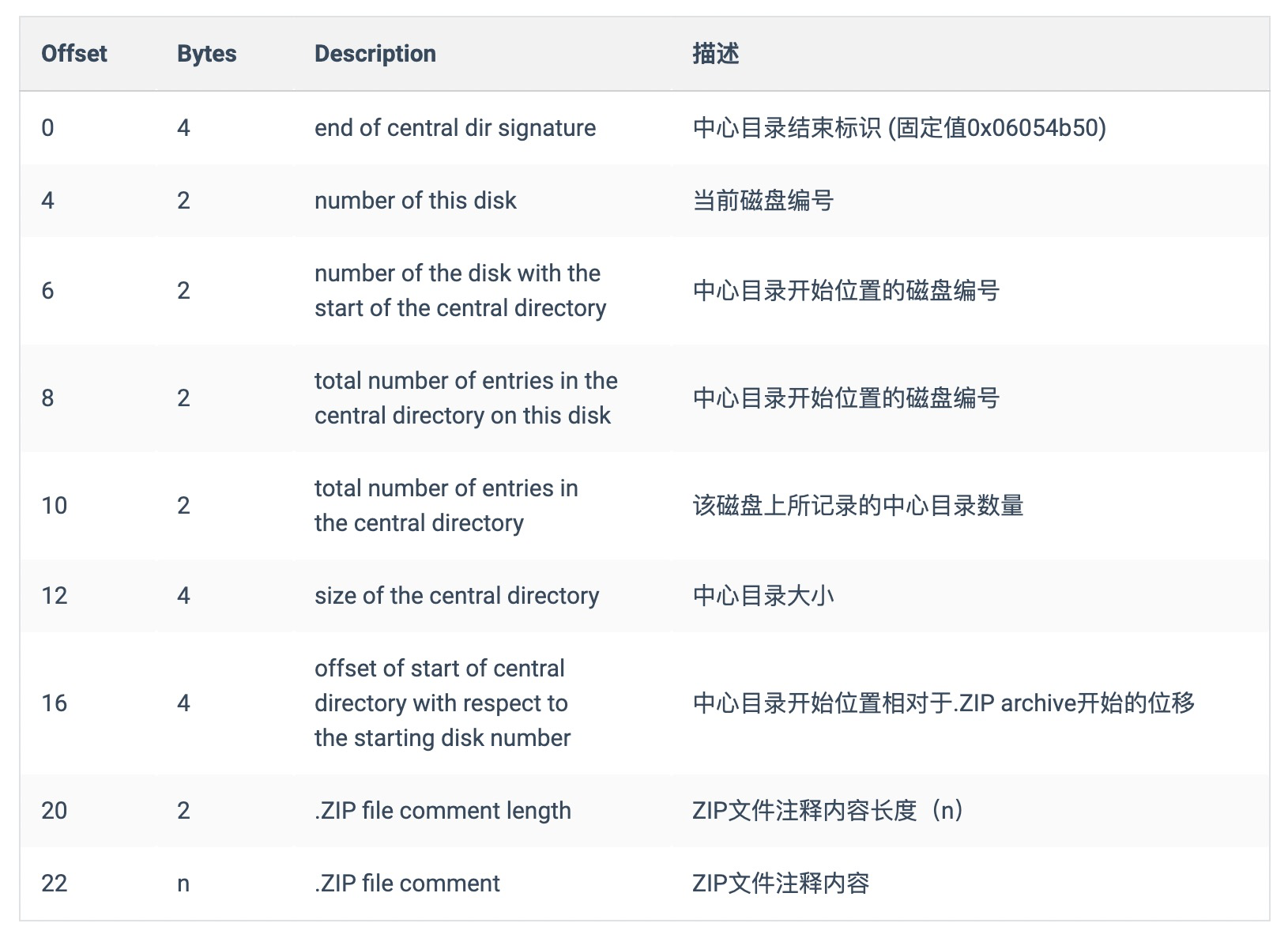Click the Offset column header
The width and height of the screenshot is (1288, 942).
click(73, 54)
